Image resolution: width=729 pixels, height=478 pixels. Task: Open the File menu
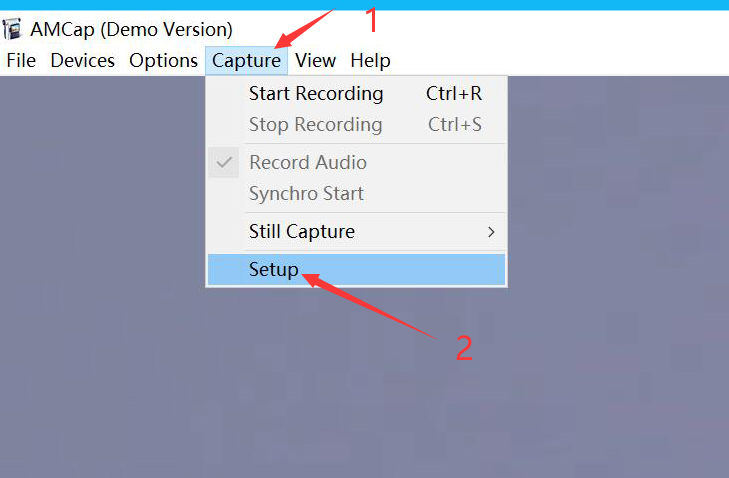[21, 60]
